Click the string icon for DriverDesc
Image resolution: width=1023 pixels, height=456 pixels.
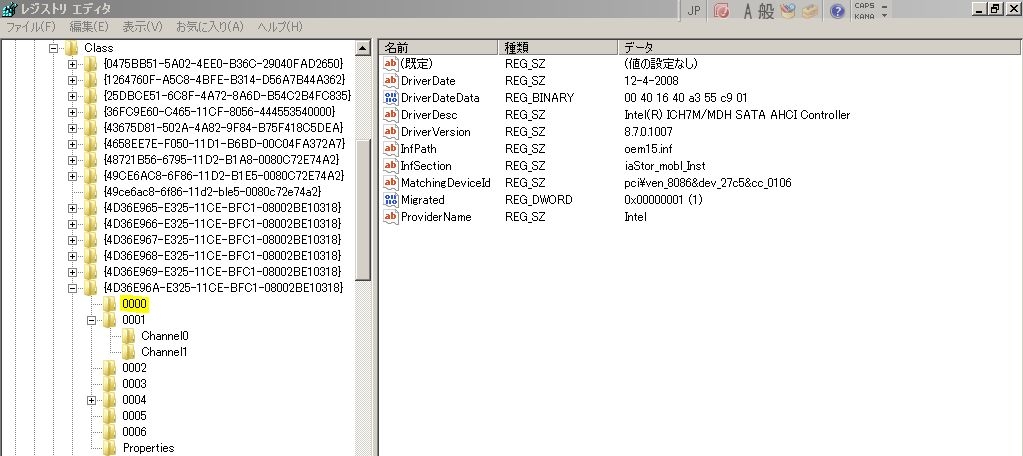coord(390,114)
